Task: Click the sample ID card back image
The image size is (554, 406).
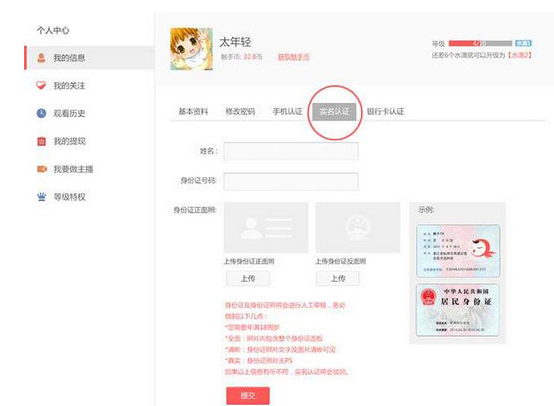Action: tap(458, 310)
